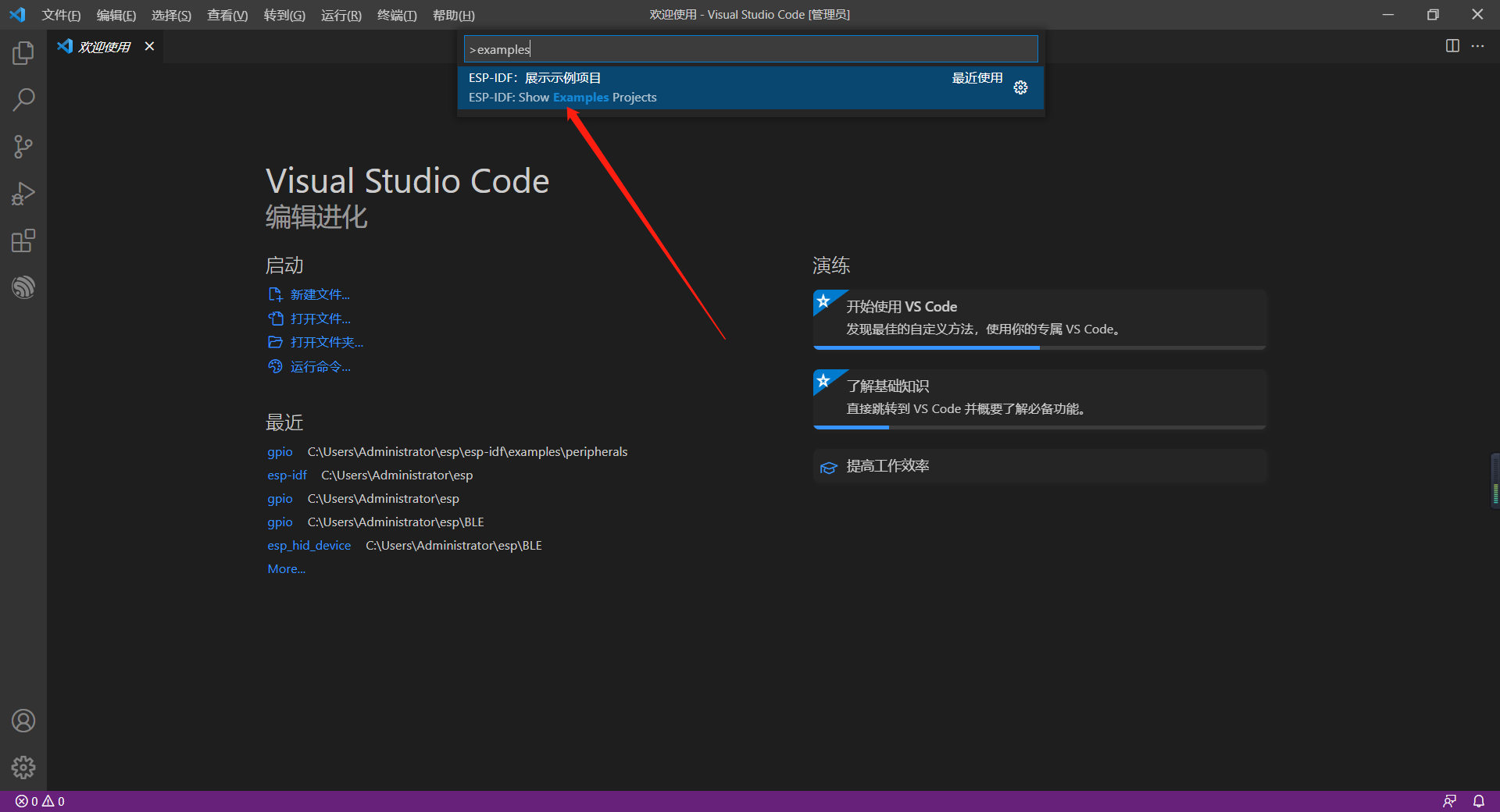The height and width of the screenshot is (812, 1500).
Task: Open More Actions ellipsis in editor
Action: [1477, 46]
